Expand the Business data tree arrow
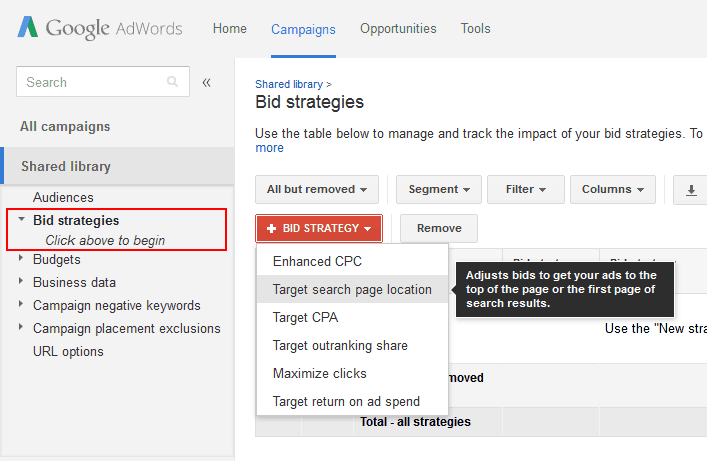The height and width of the screenshot is (461, 707). [x=21, y=281]
